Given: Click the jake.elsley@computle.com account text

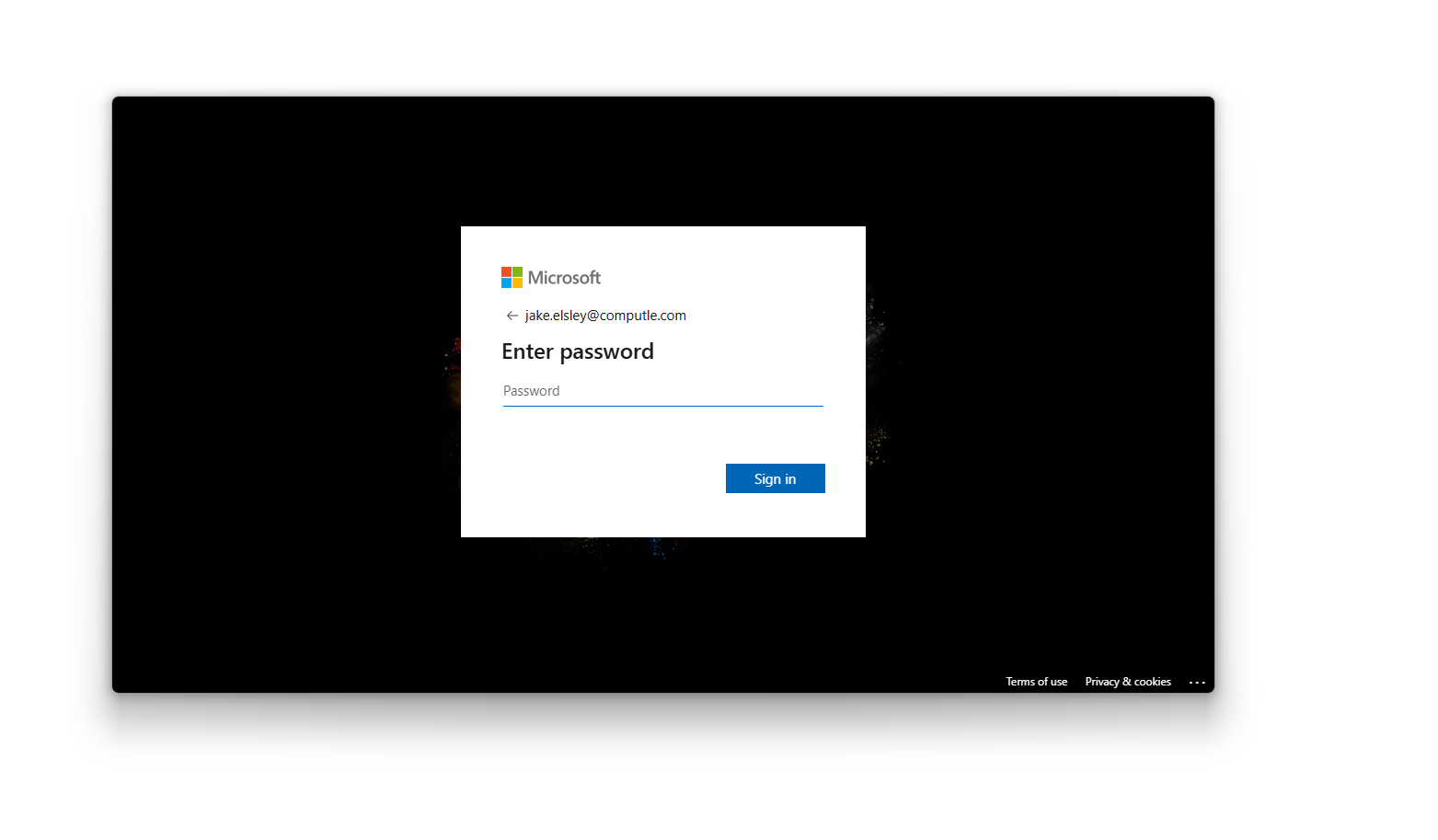Looking at the screenshot, I should [x=605, y=316].
